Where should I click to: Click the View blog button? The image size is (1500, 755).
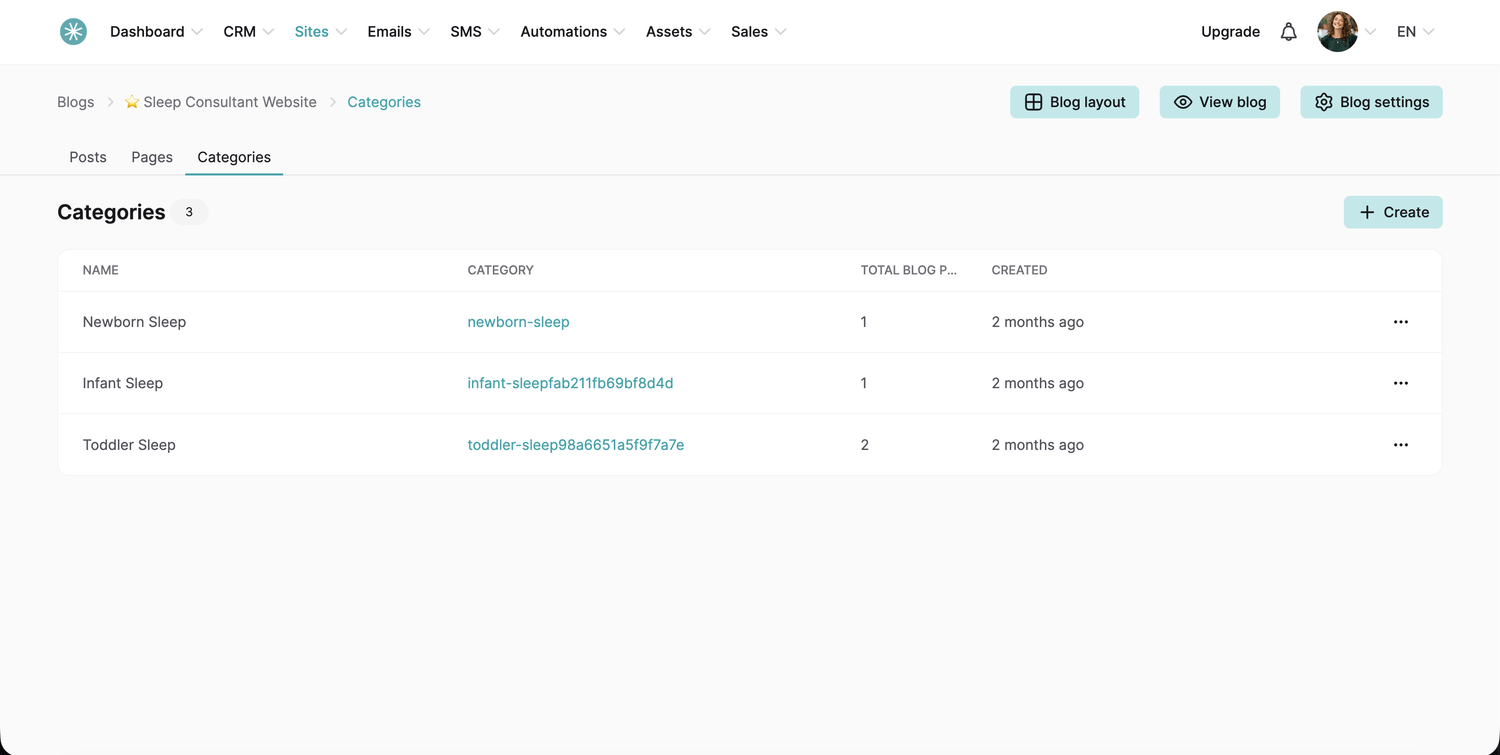pos(1220,102)
